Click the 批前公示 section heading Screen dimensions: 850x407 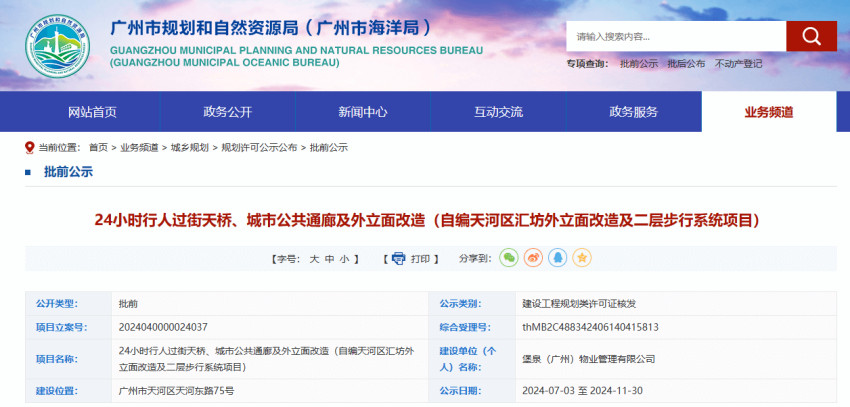[x=68, y=172]
